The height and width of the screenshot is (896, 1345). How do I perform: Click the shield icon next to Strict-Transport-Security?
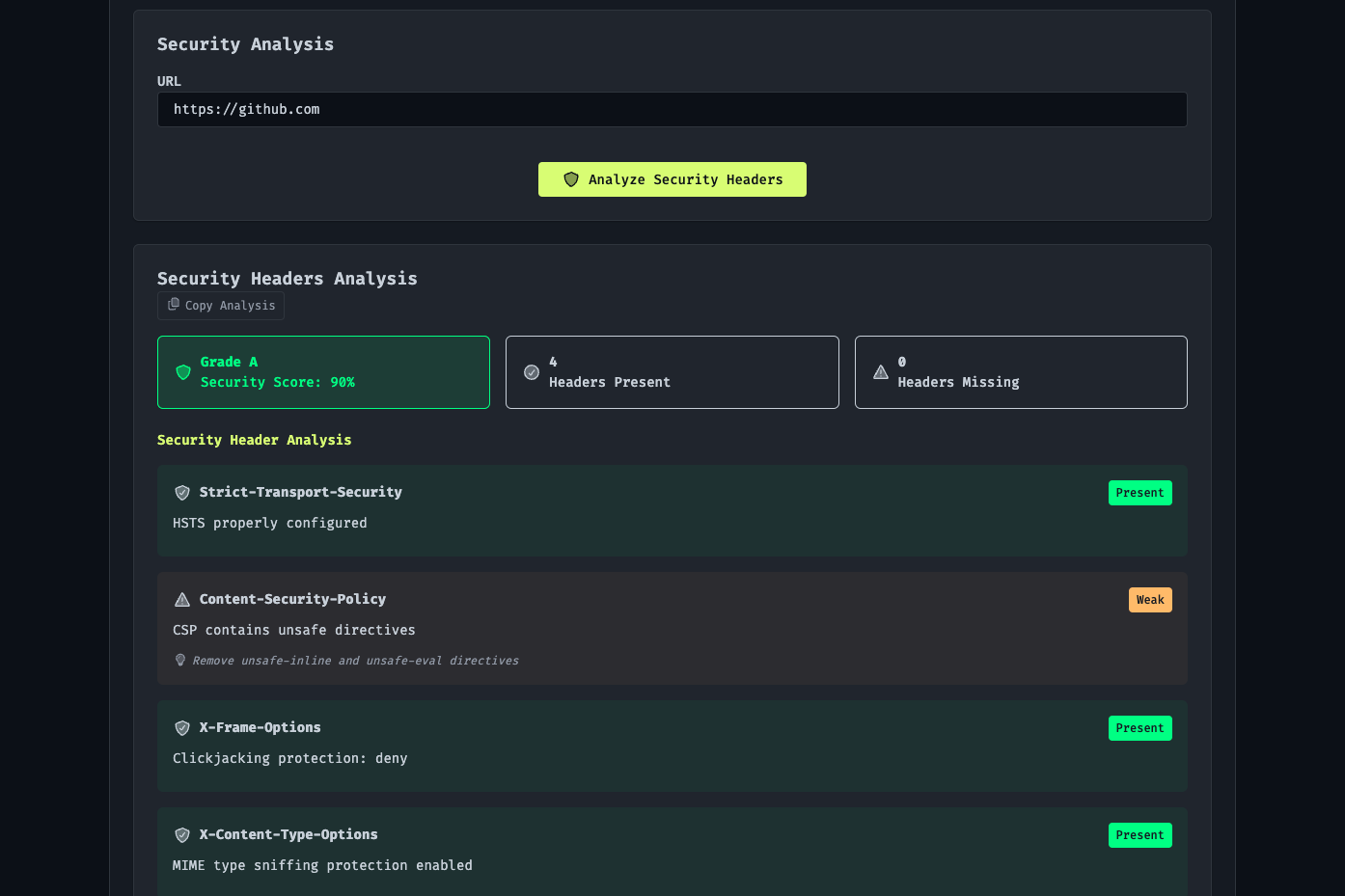pos(182,493)
